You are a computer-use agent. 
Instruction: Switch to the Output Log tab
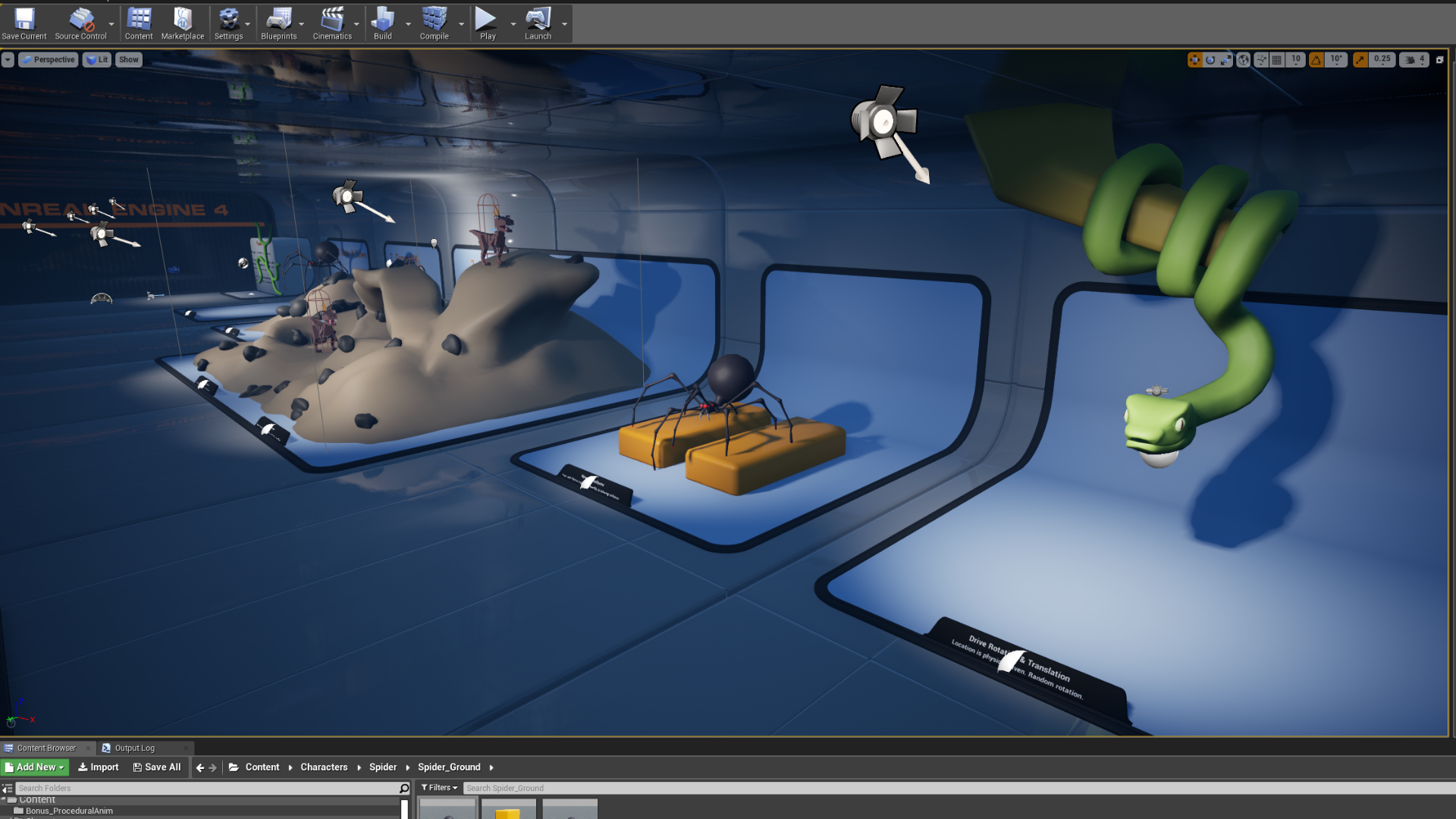(x=134, y=748)
